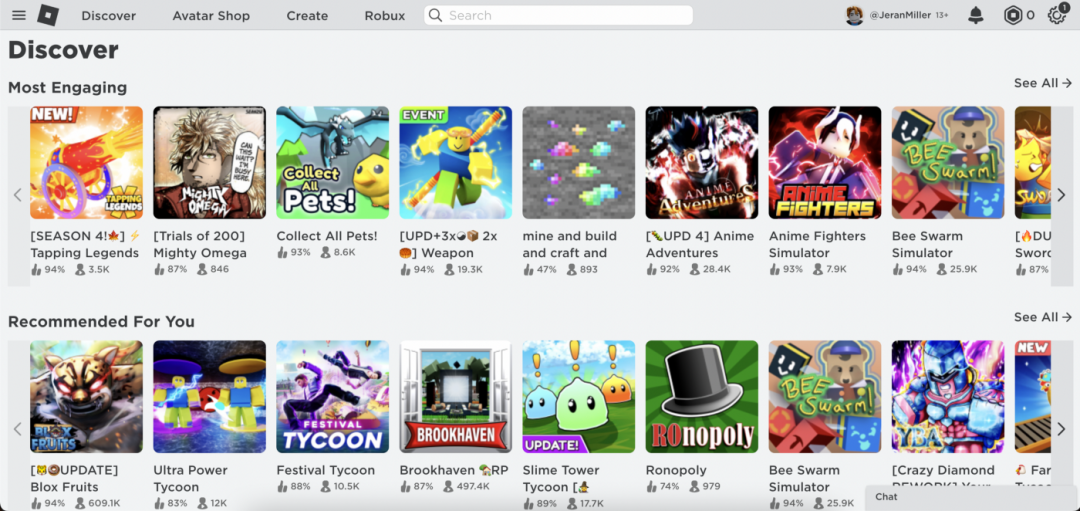Open Anime Fighters Simulator thumbnail

pyautogui.click(x=825, y=163)
